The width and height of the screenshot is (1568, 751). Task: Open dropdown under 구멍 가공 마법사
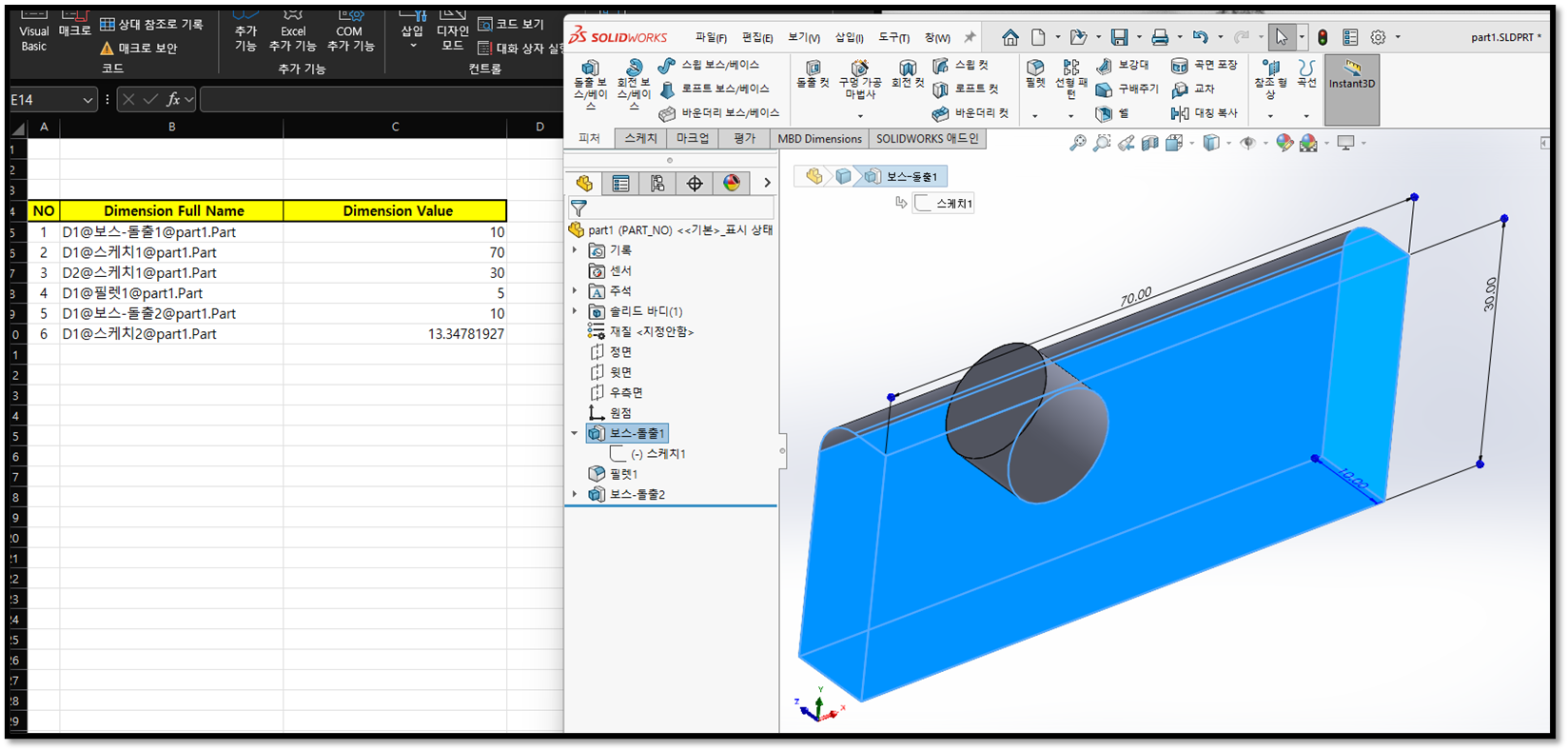pos(860,116)
